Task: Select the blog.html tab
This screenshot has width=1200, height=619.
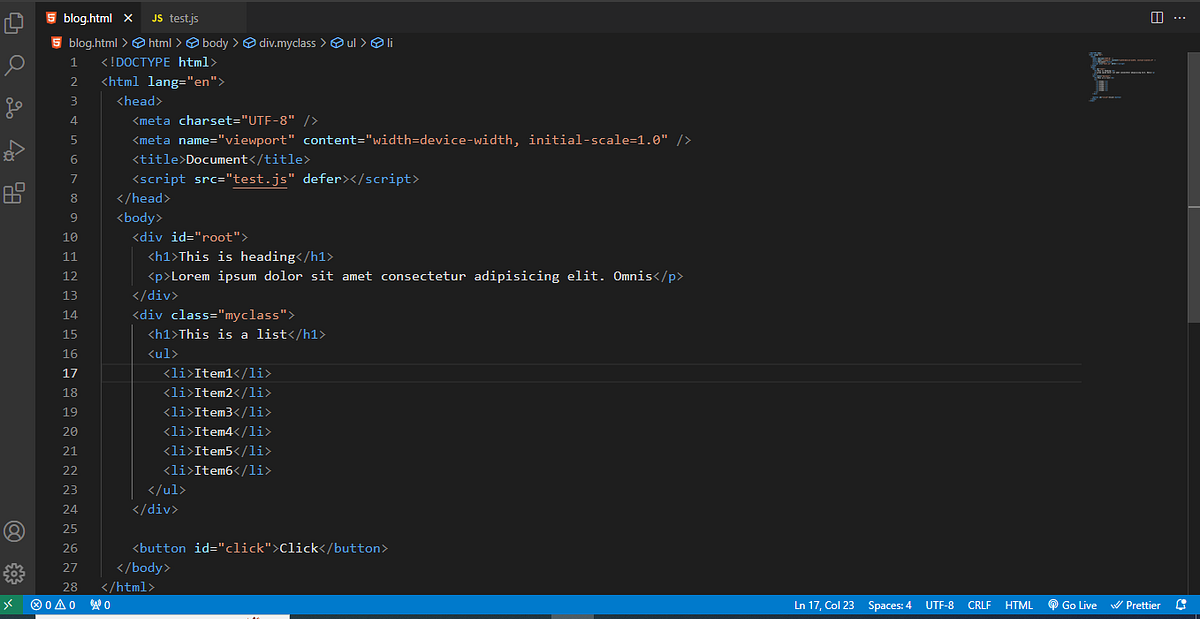Action: (85, 17)
